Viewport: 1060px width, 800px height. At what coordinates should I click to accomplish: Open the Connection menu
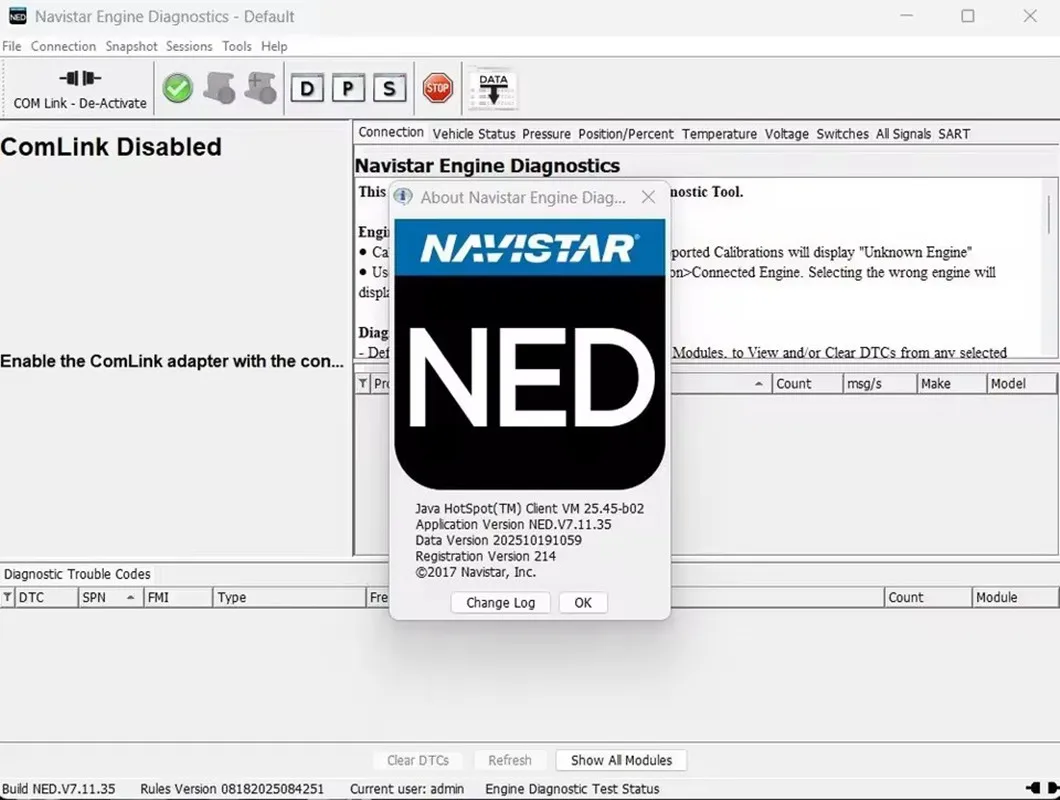pyautogui.click(x=64, y=46)
